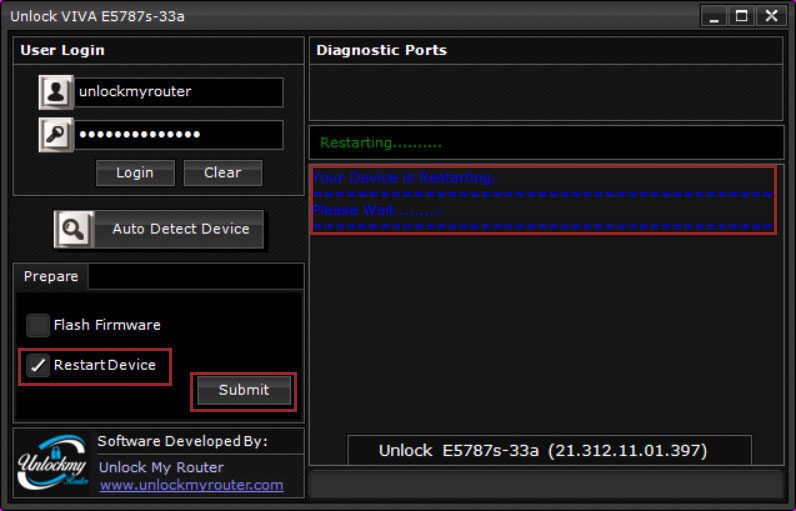The height and width of the screenshot is (511, 796).
Task: Select 'Your Device is Restarting.' log line
Action: [404, 178]
